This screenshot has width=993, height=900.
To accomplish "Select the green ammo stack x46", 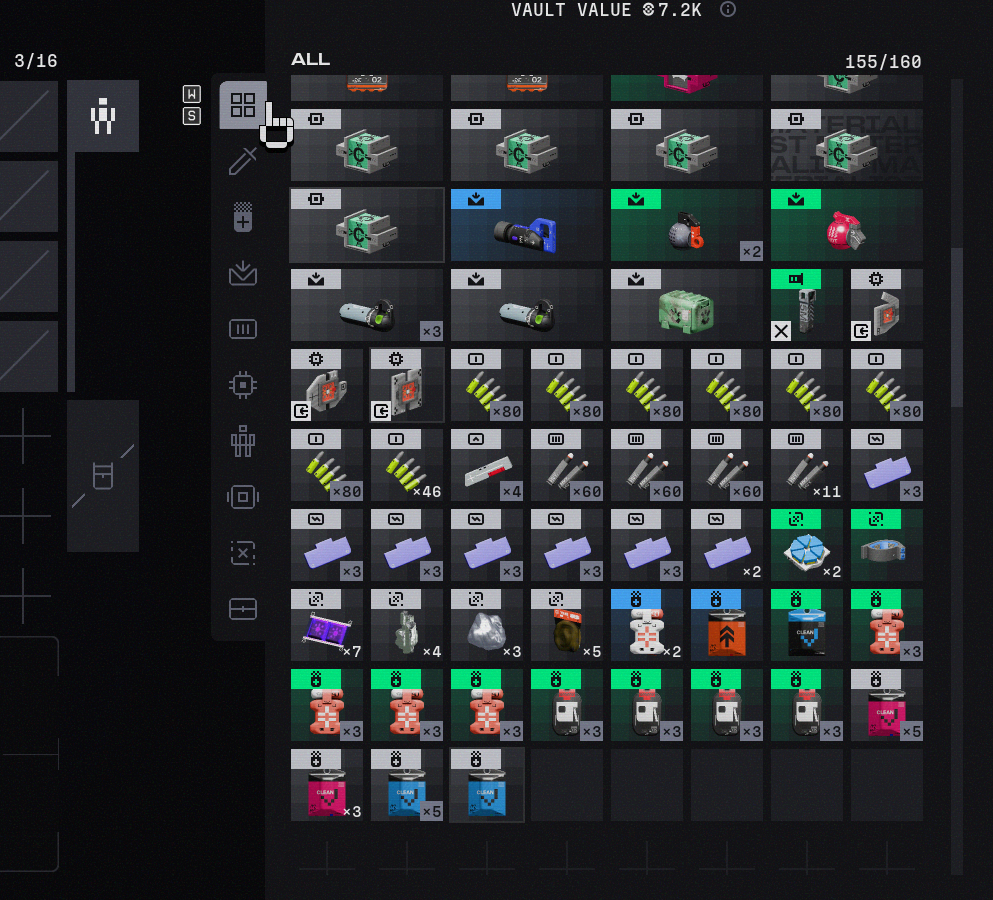I will pyautogui.click(x=407, y=466).
